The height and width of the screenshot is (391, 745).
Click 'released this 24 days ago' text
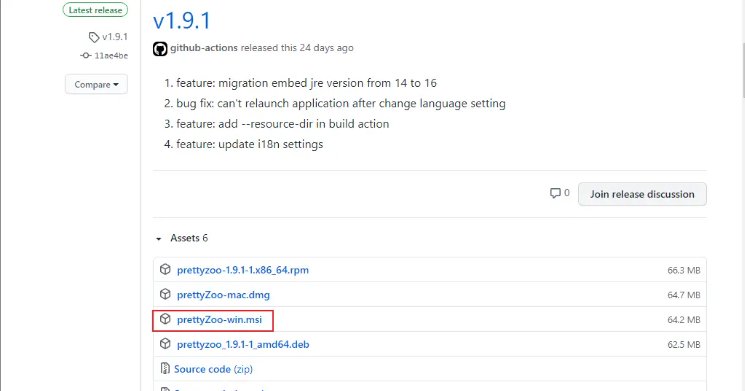tap(297, 48)
